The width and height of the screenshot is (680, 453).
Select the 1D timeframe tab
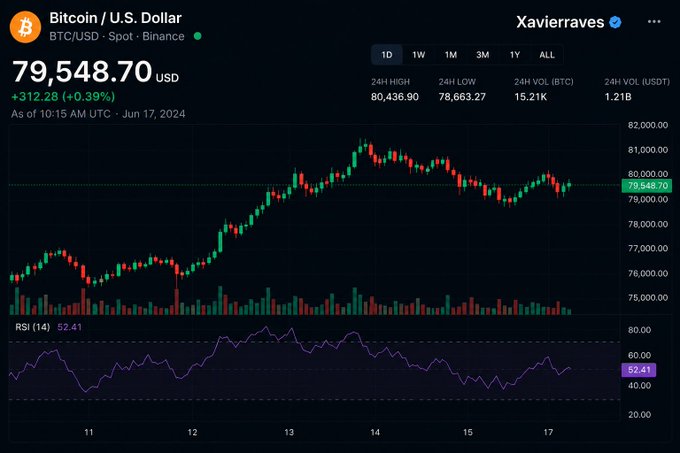[387, 55]
